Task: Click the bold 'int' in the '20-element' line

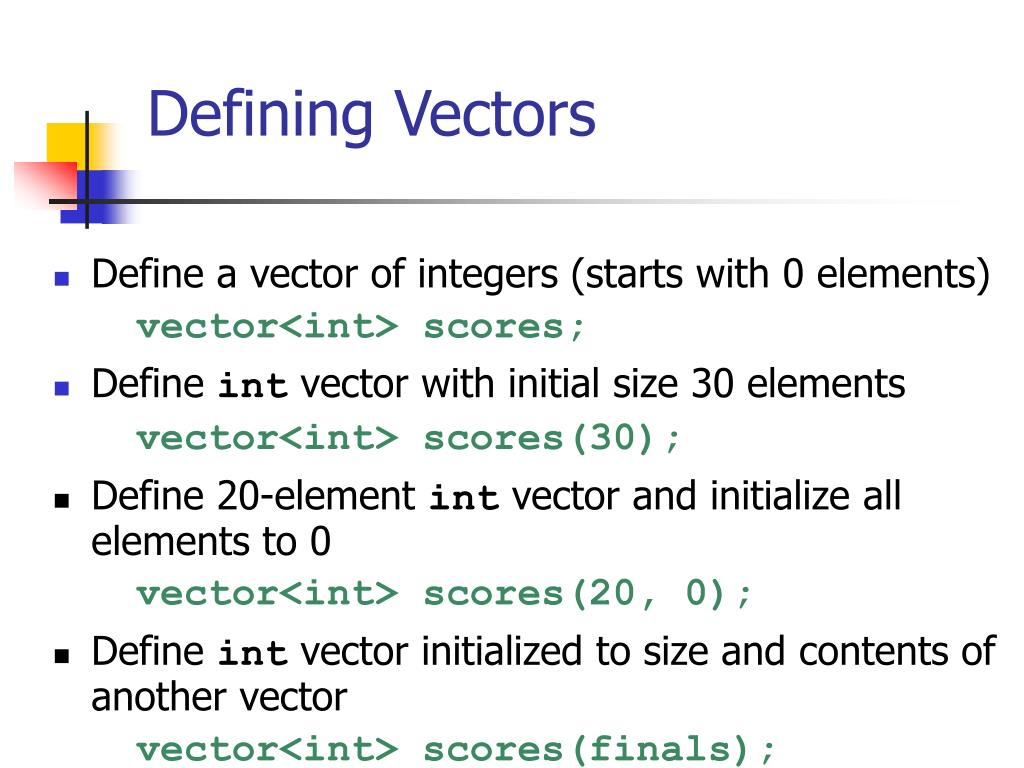Action: (x=464, y=497)
